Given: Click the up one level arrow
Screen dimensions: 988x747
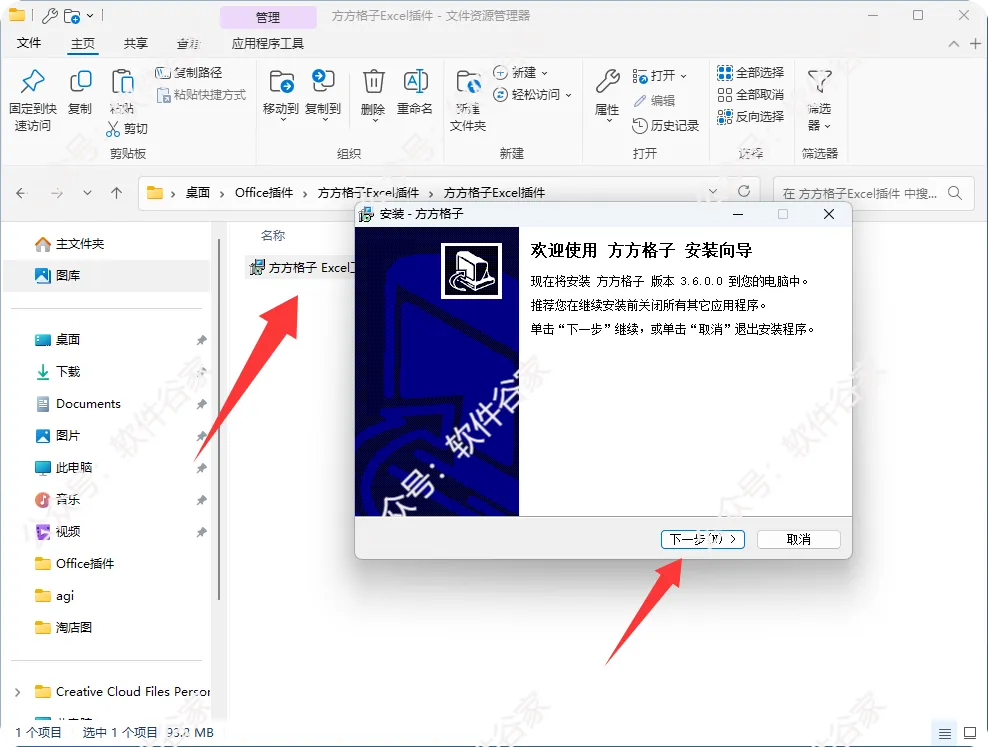Looking at the screenshot, I should (x=117, y=193).
